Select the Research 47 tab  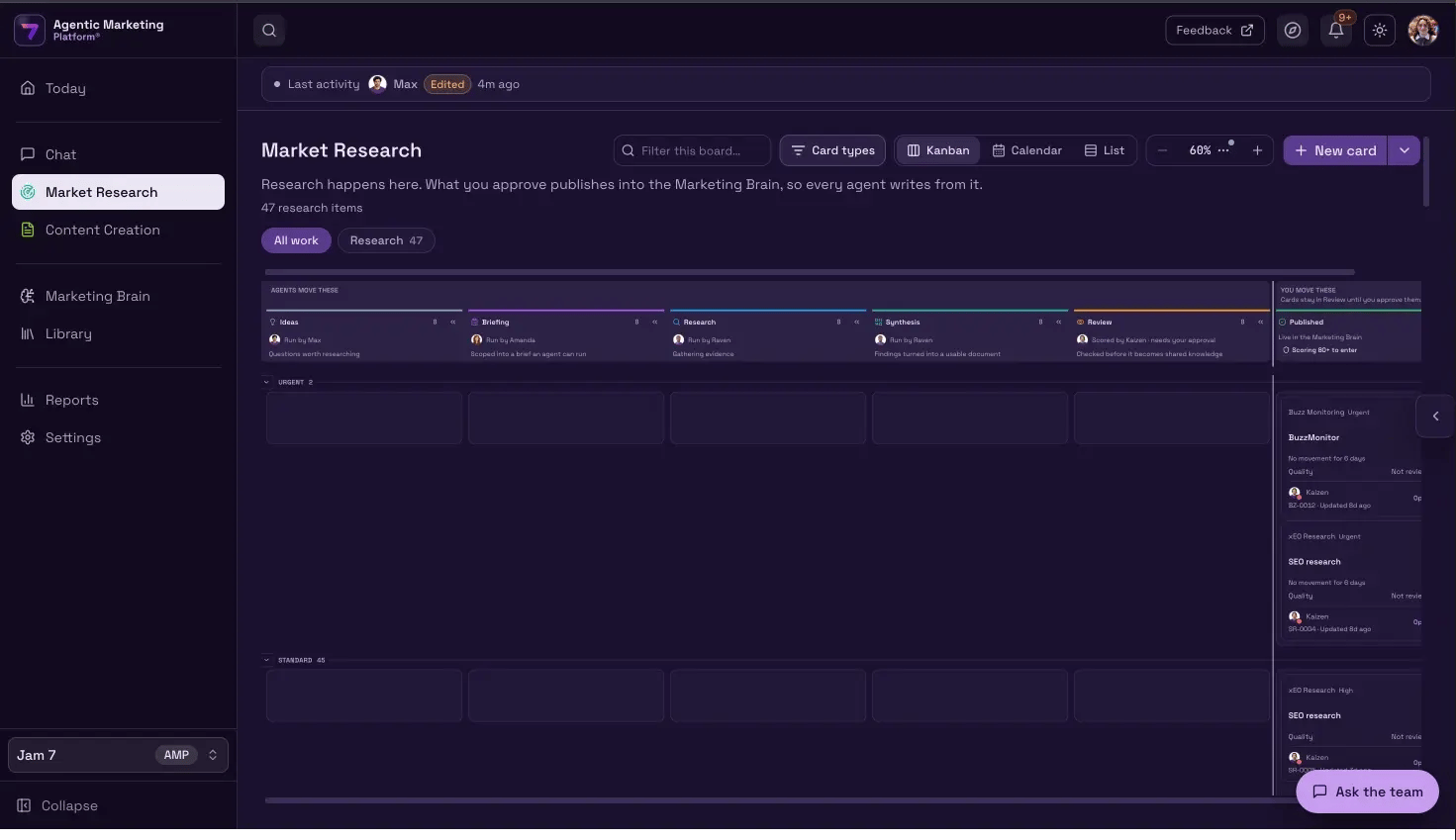pos(386,240)
